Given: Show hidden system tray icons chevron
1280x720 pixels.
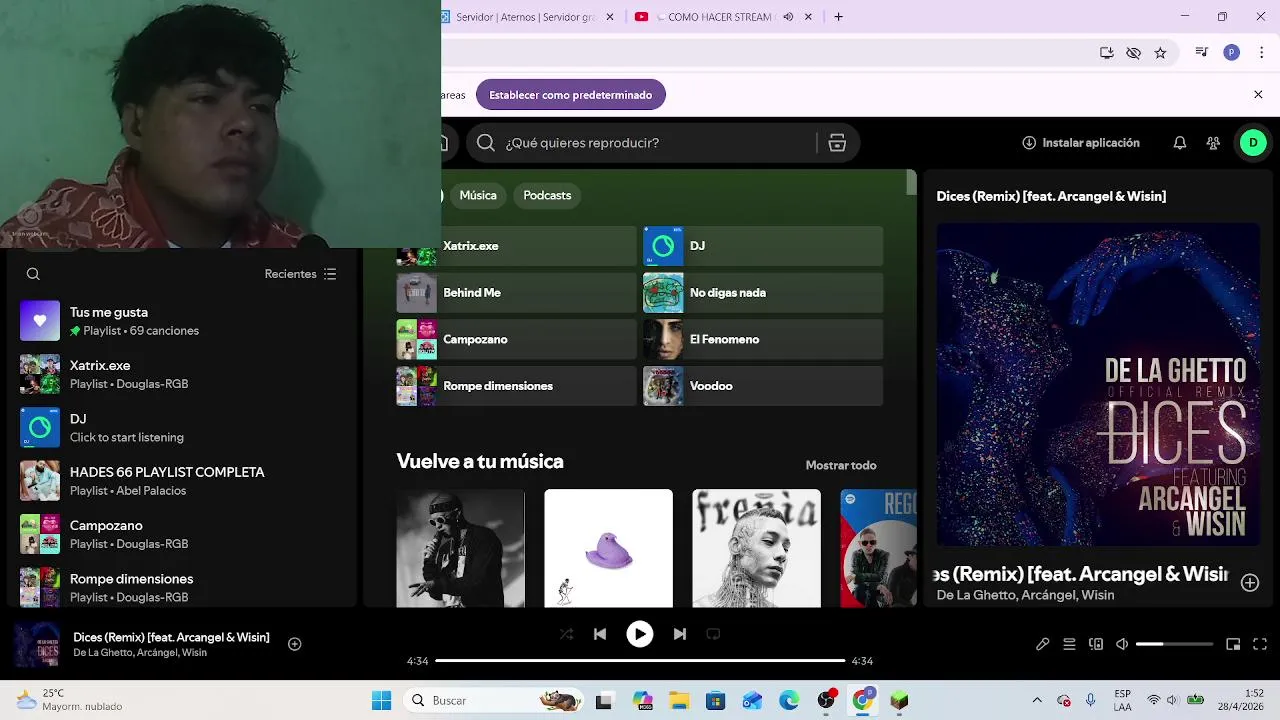Looking at the screenshot, I should point(1037,701).
